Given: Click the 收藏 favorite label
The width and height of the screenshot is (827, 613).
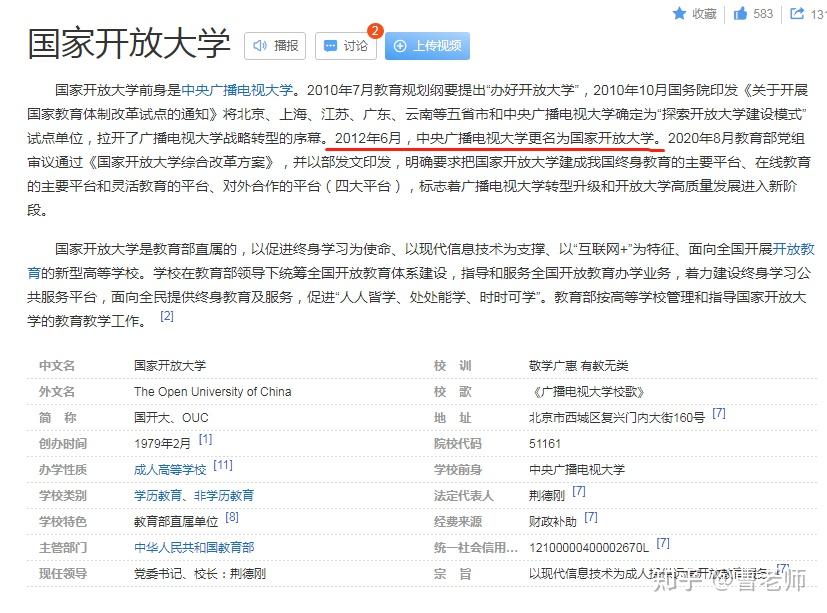Looking at the screenshot, I should (704, 14).
